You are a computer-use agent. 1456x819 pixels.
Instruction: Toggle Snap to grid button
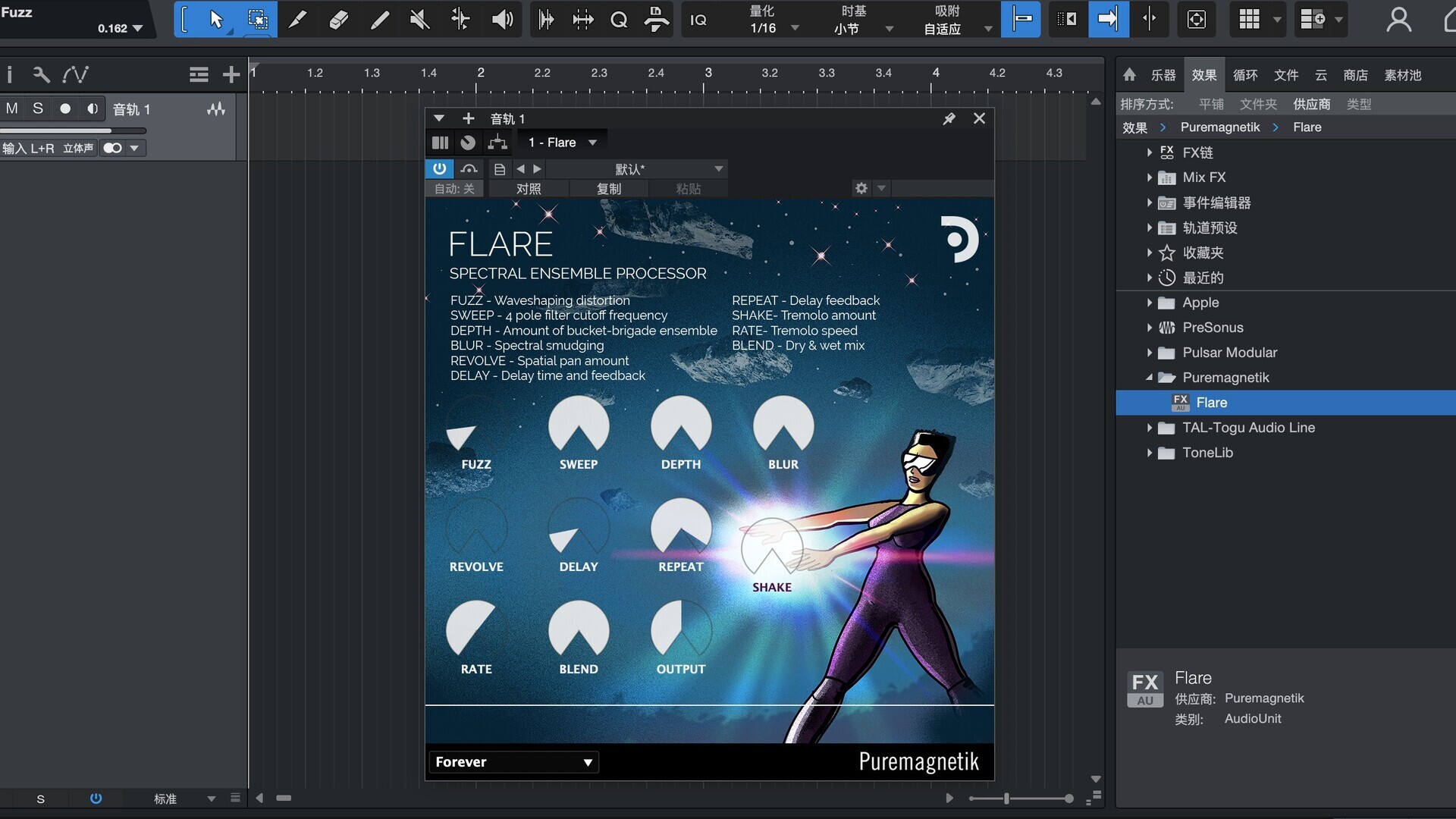[x=1021, y=19]
